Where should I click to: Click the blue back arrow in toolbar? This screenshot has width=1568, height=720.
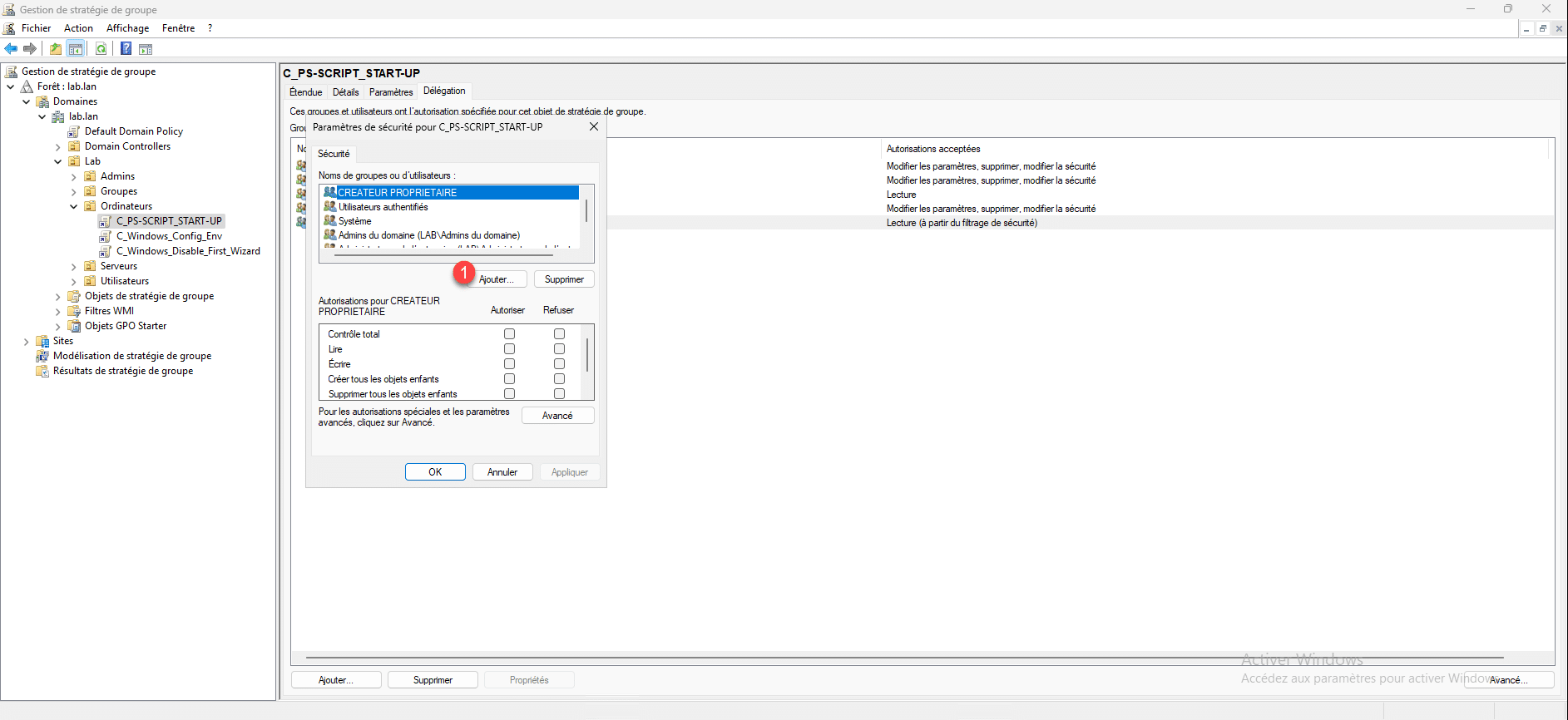pyautogui.click(x=11, y=49)
